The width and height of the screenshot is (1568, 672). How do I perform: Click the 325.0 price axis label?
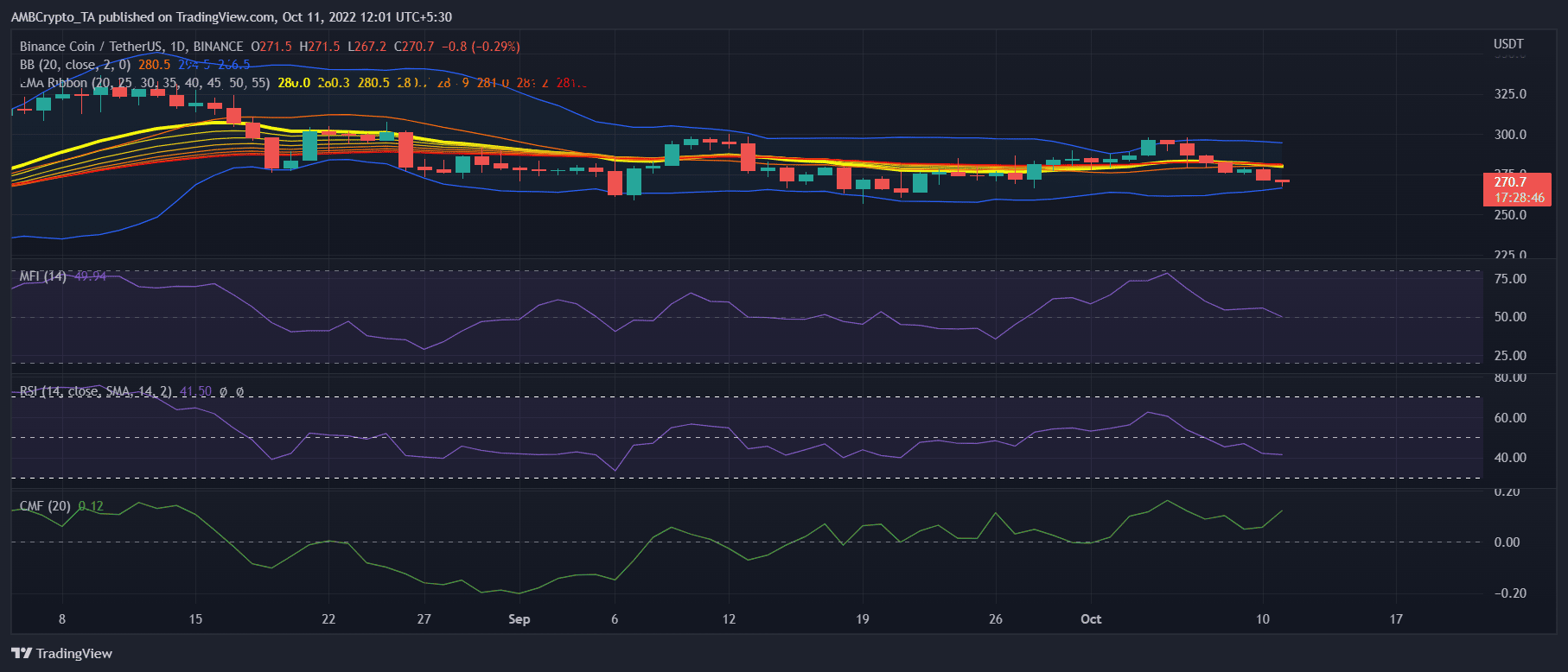1510,94
